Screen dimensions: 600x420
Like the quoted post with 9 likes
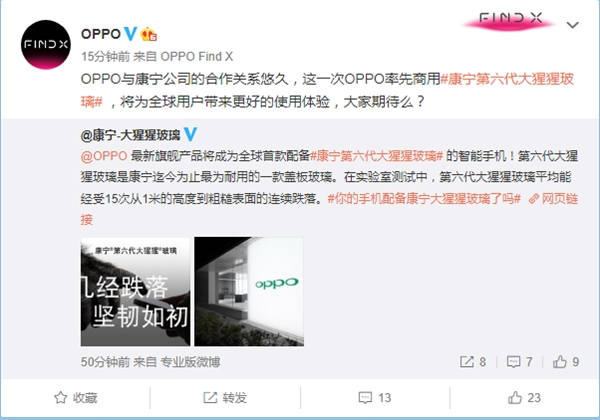coord(566,362)
